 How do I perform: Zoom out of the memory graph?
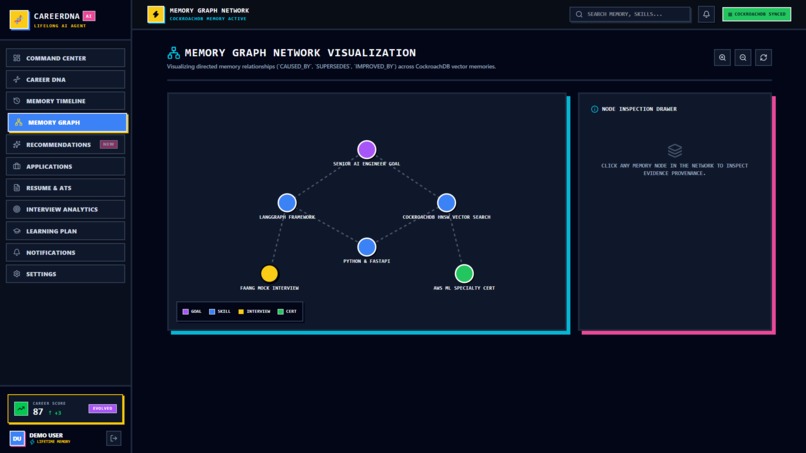tap(743, 58)
